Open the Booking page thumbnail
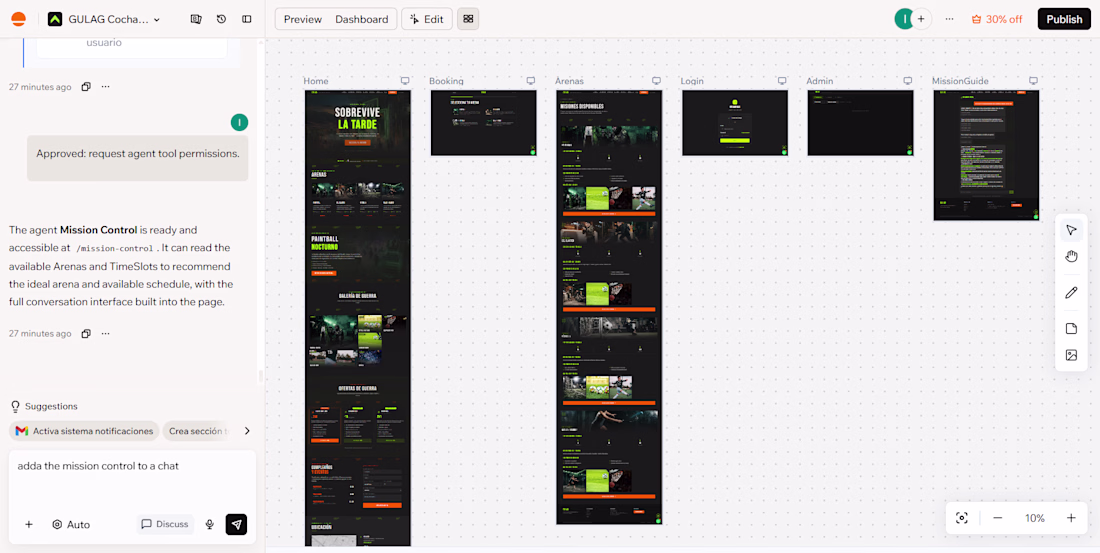This screenshot has height=553, width=1100. tap(483, 123)
